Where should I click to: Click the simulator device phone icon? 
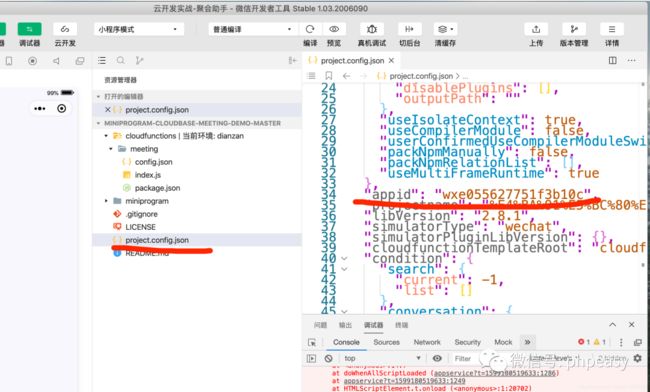(9, 61)
